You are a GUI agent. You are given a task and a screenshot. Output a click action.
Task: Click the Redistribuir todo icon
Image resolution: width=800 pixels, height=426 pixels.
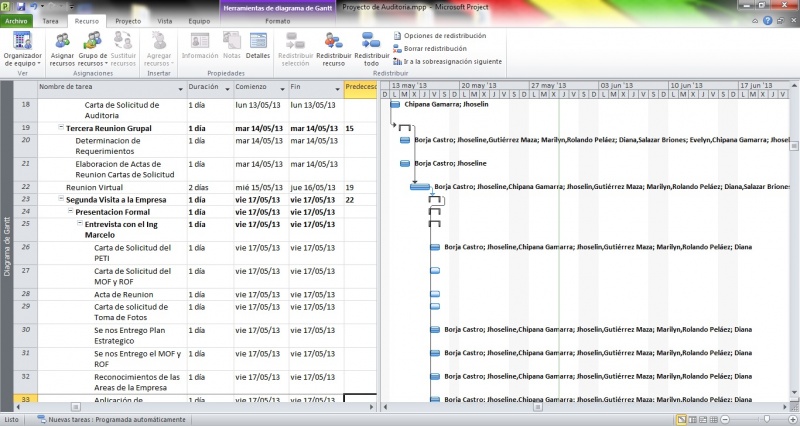[372, 47]
